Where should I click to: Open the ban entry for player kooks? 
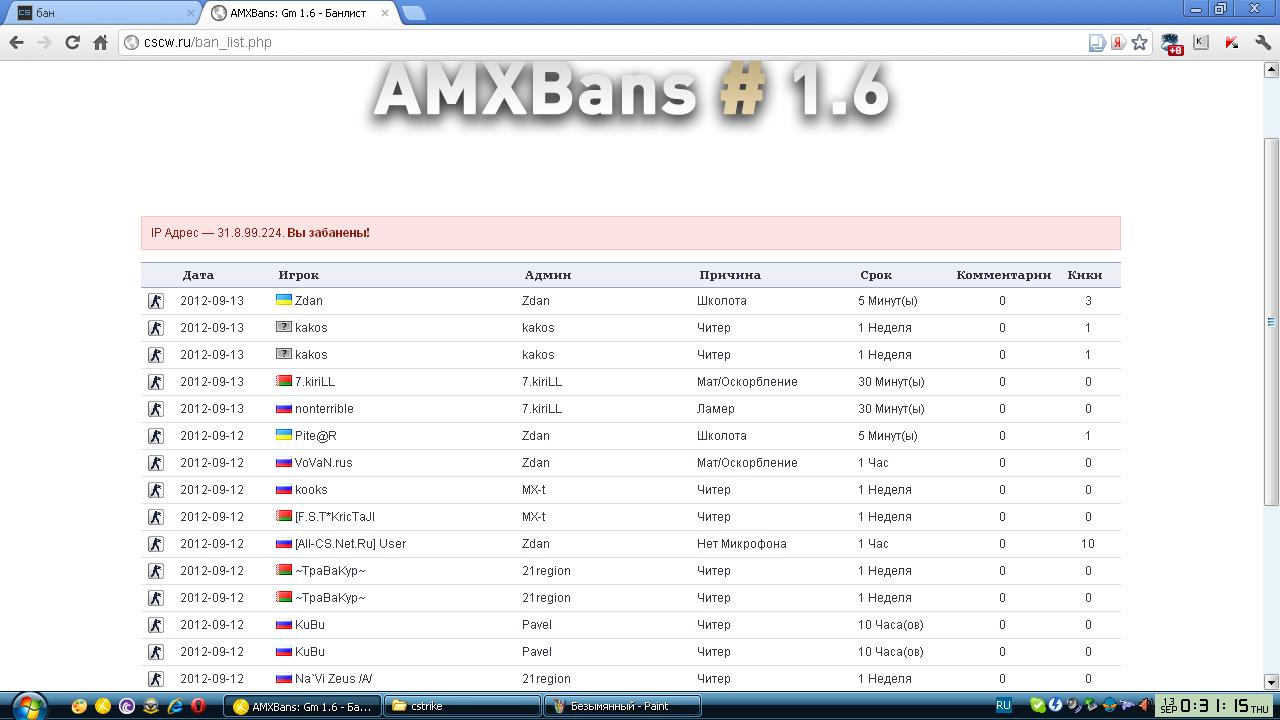pyautogui.click(x=311, y=489)
